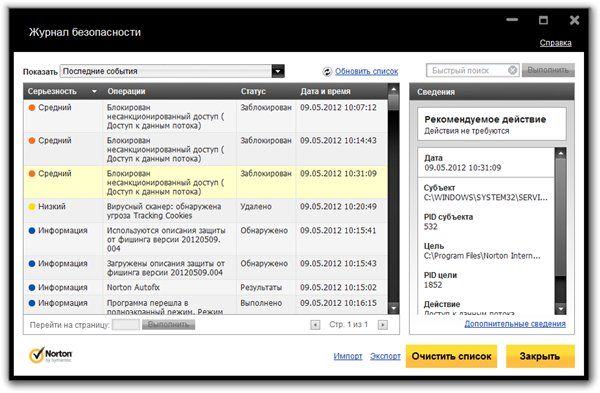
Task: Click the Удалено status cell
Action: (x=256, y=207)
